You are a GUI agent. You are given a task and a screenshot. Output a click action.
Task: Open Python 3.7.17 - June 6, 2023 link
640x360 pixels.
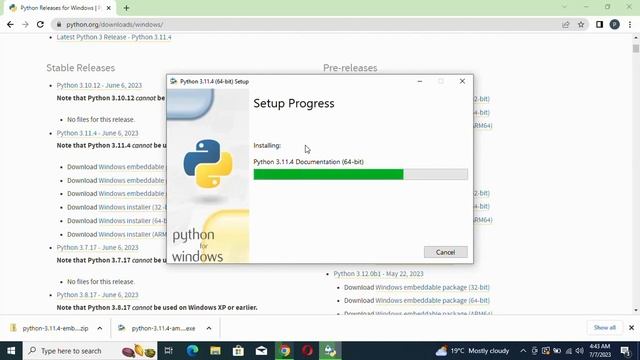[x=98, y=247]
